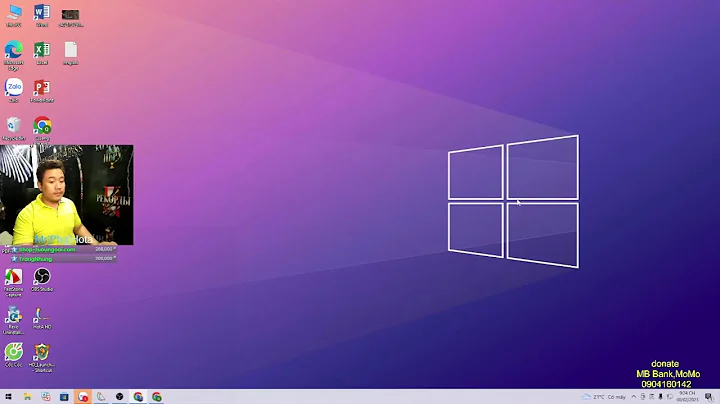Launch OBS Studio from the desktop
720x404 pixels.
tap(42, 280)
